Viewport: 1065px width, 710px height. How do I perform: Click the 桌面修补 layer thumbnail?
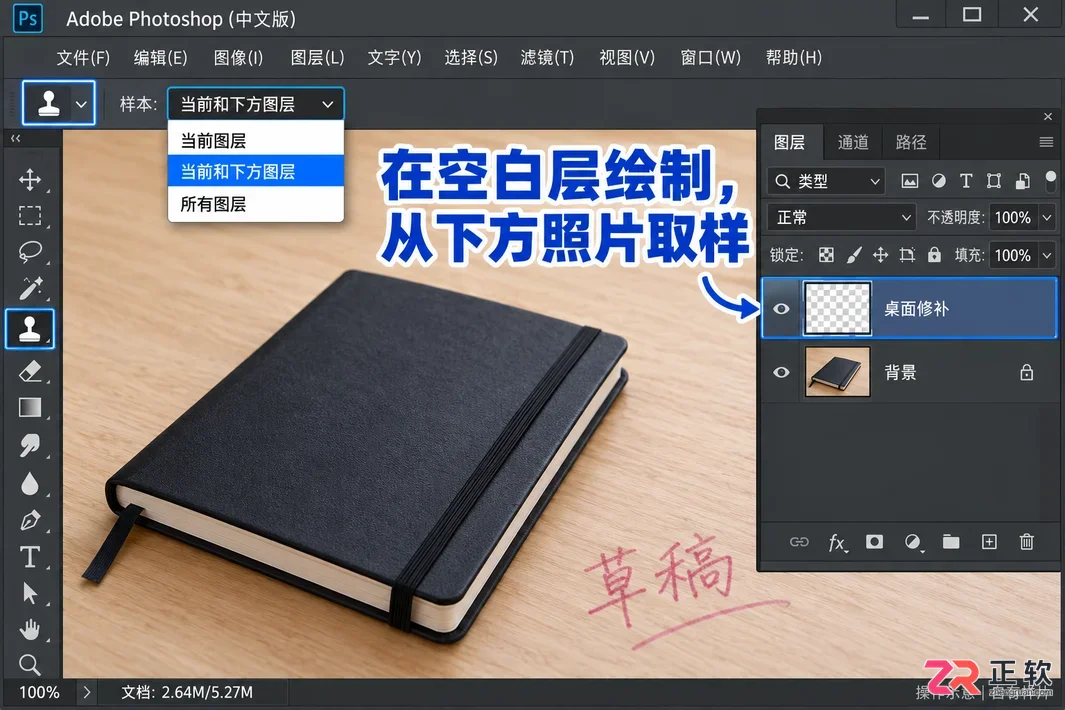pyautogui.click(x=837, y=308)
